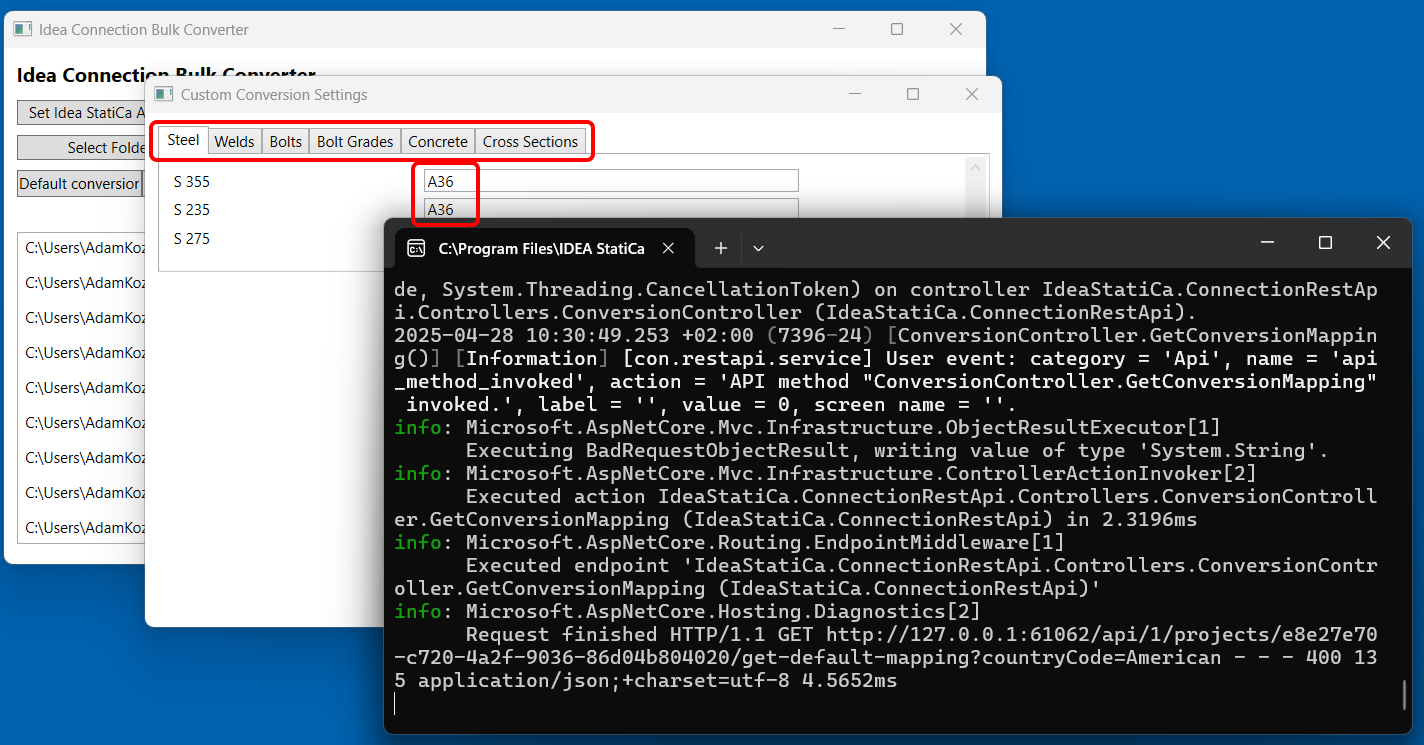Click the Set Idea StatiCa button
Image resolution: width=1424 pixels, height=745 pixels.
[x=83, y=112]
